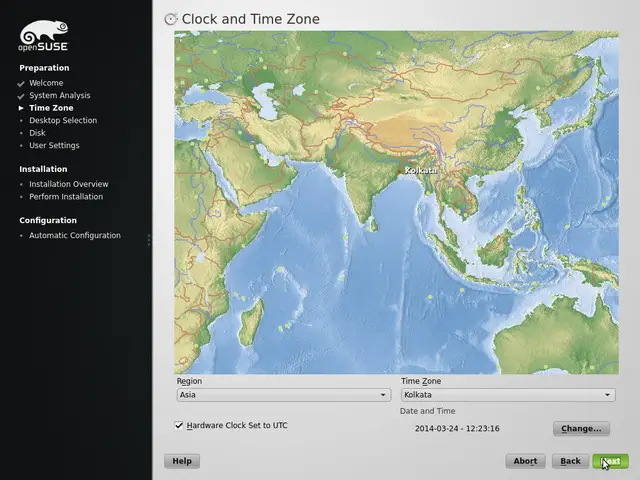Click the Help button

pos(182,461)
